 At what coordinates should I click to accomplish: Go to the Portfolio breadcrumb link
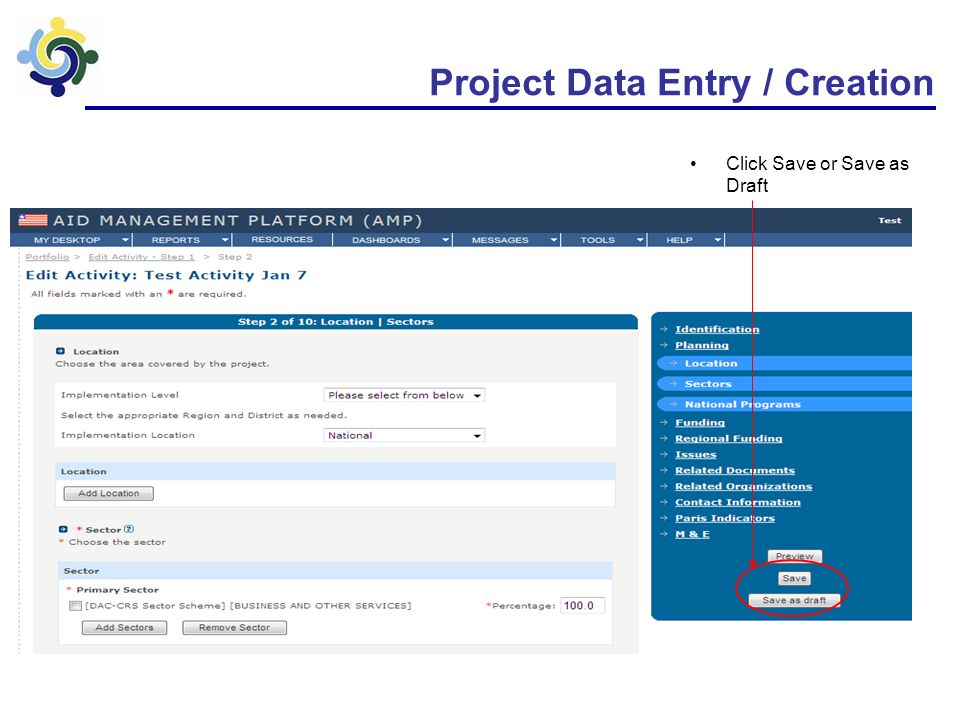(x=47, y=257)
